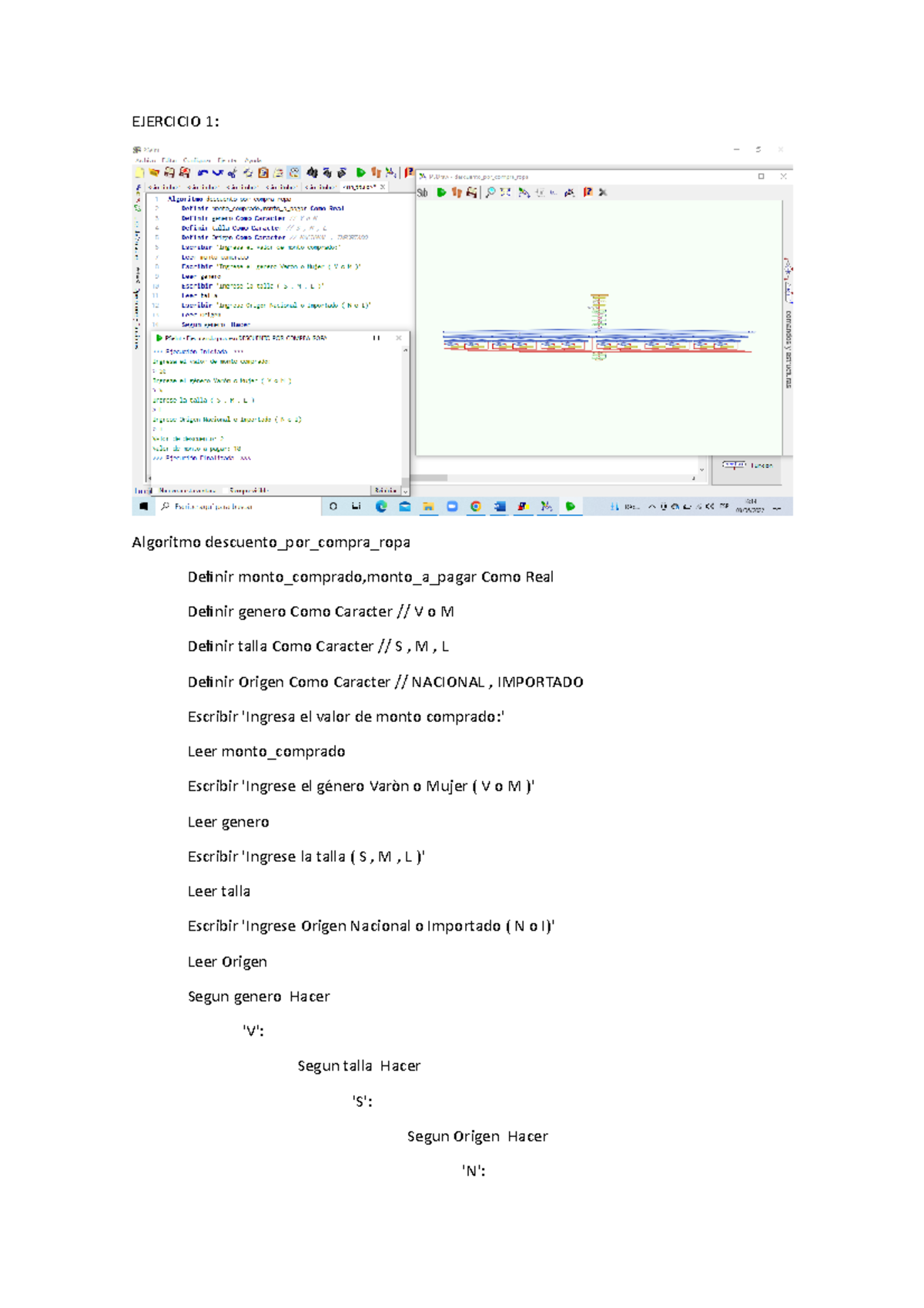Click the Undo arrow icon
The width and height of the screenshot is (924, 1308).
[203, 173]
